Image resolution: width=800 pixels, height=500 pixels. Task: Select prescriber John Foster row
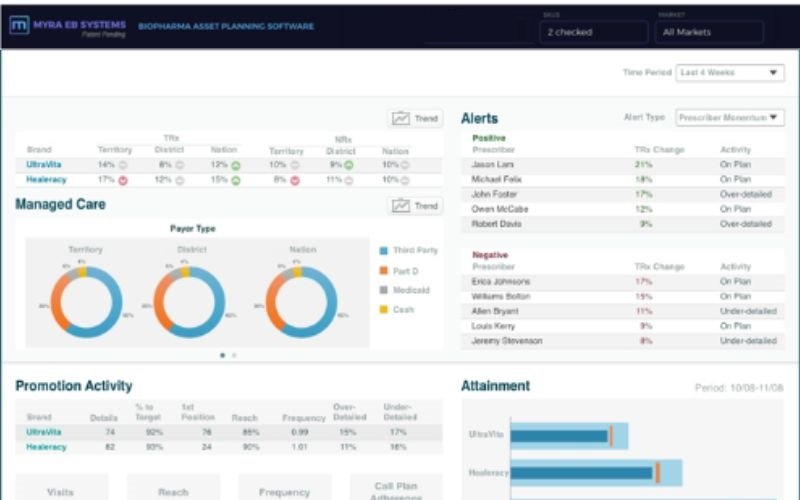pyautogui.click(x=623, y=194)
